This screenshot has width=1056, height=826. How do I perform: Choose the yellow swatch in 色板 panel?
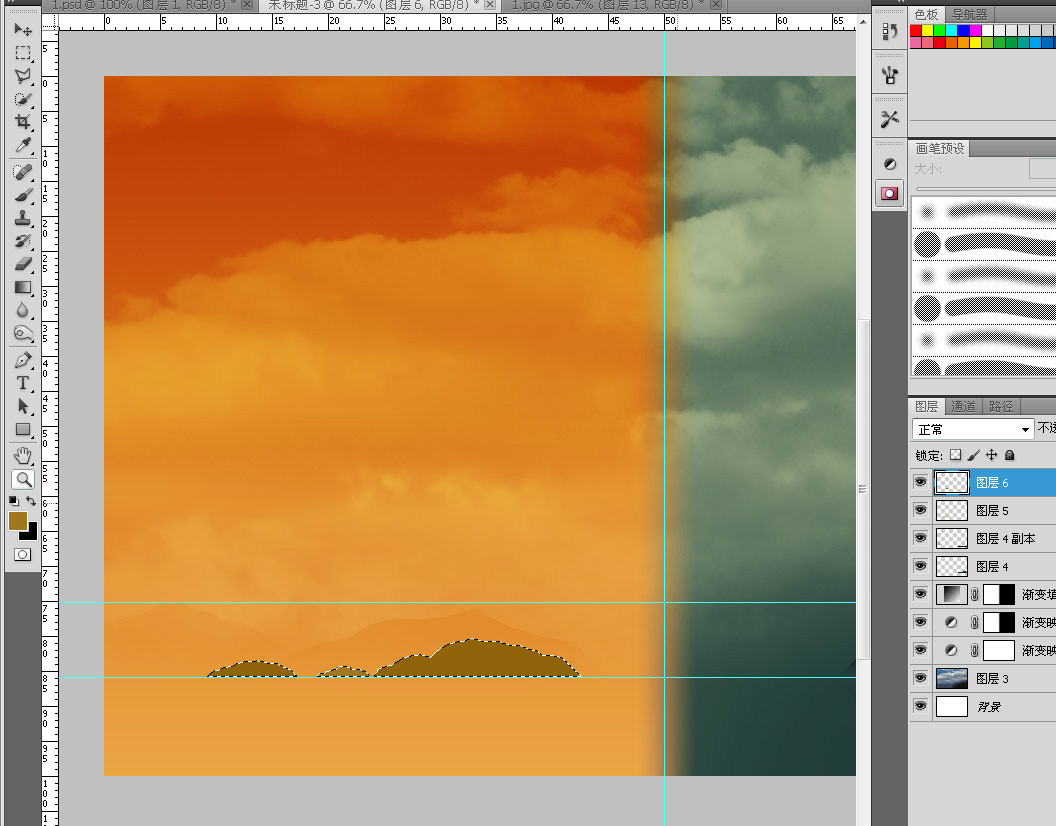927,30
